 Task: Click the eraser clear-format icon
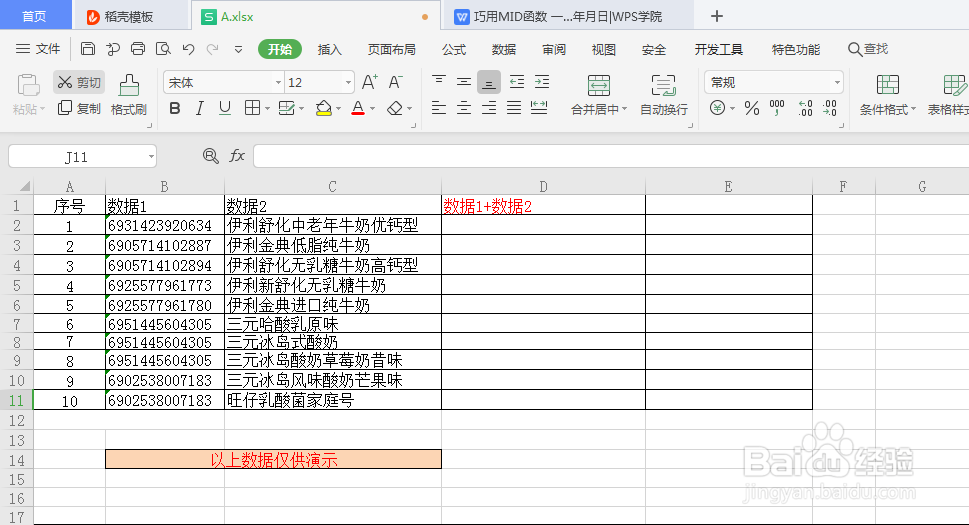[395, 109]
